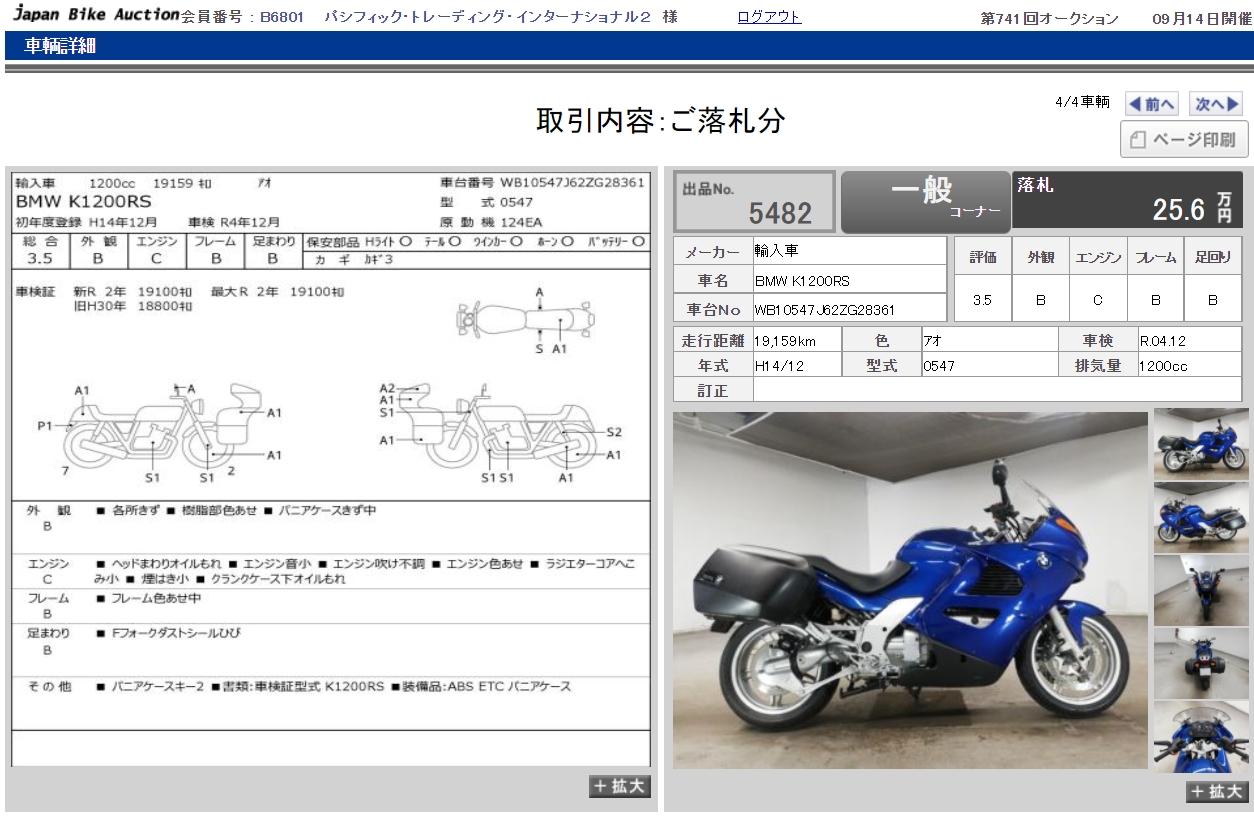Select fifth thumbnail of cockpit dashboard view
Viewport: 1254px width, 818px height.
(1201, 736)
